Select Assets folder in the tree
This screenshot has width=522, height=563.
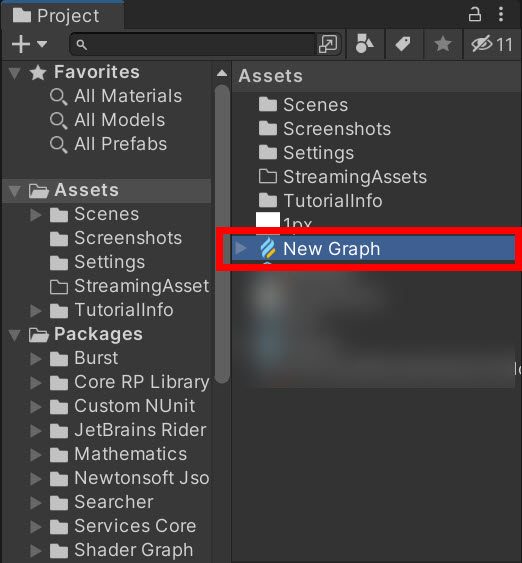click(x=86, y=190)
